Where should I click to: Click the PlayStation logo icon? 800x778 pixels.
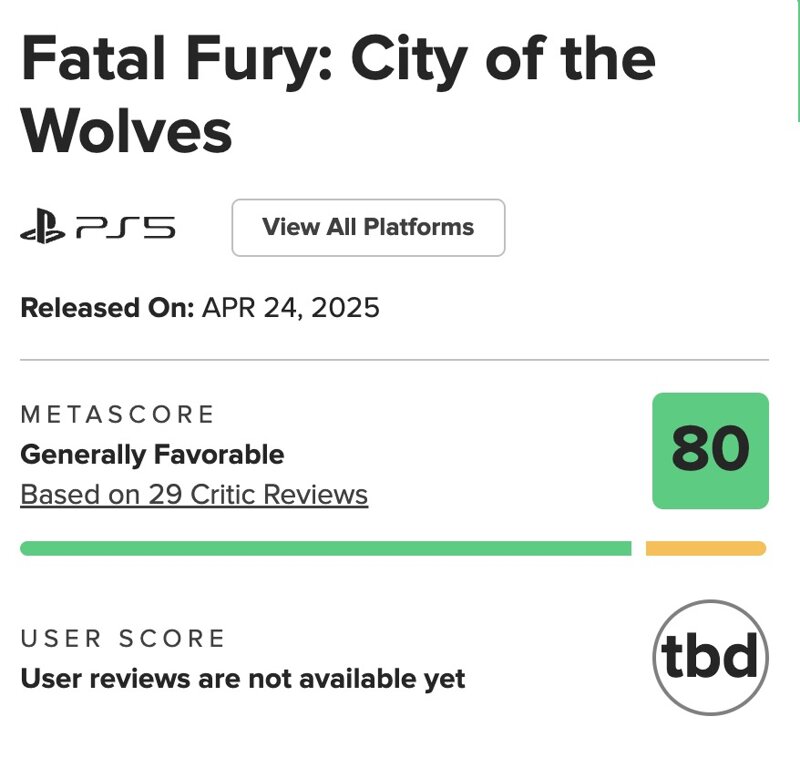43,227
